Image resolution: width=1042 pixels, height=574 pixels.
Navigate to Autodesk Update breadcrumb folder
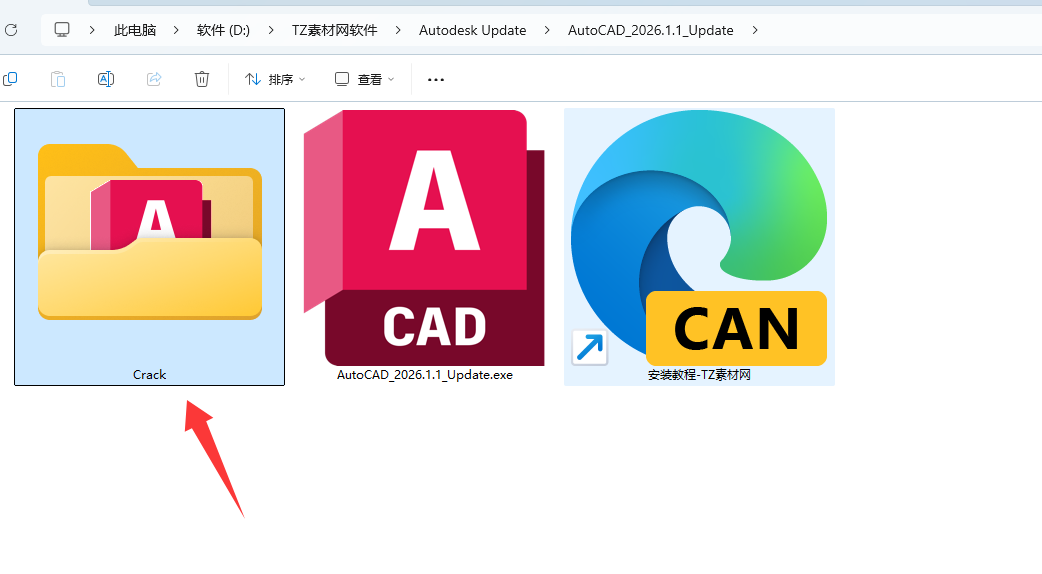point(472,30)
